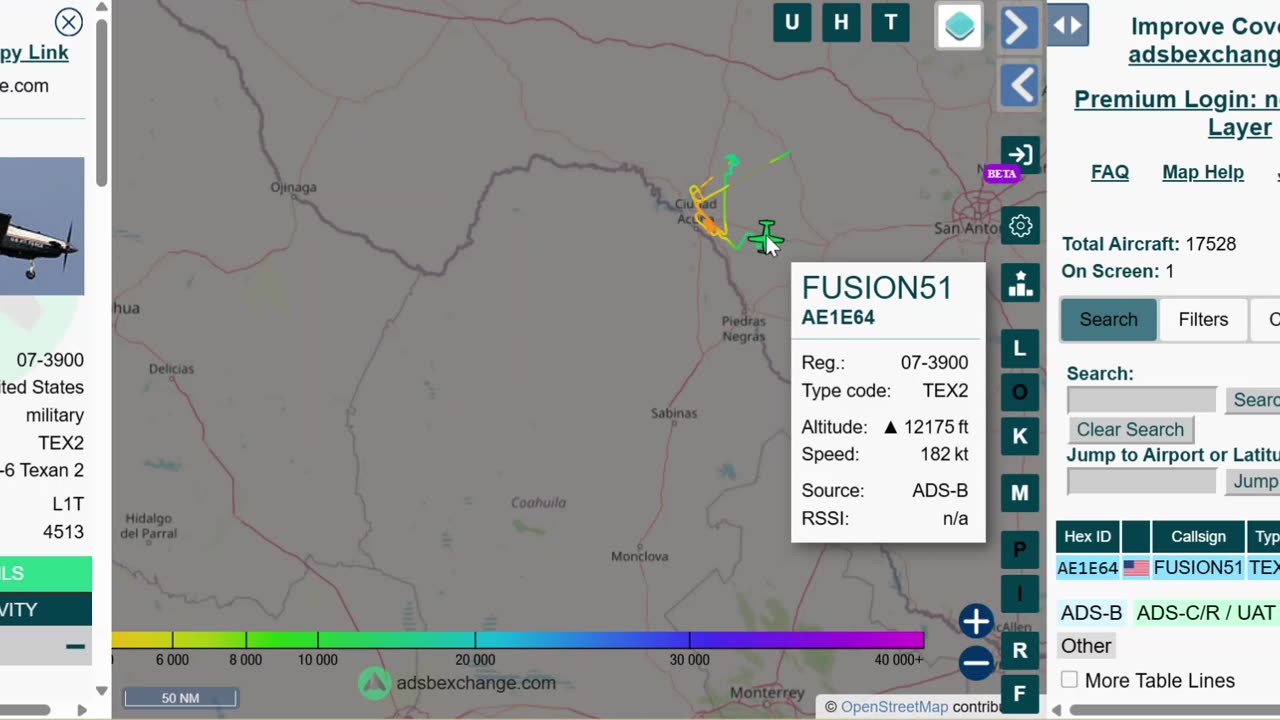Toggle the M map button

[1020, 493]
